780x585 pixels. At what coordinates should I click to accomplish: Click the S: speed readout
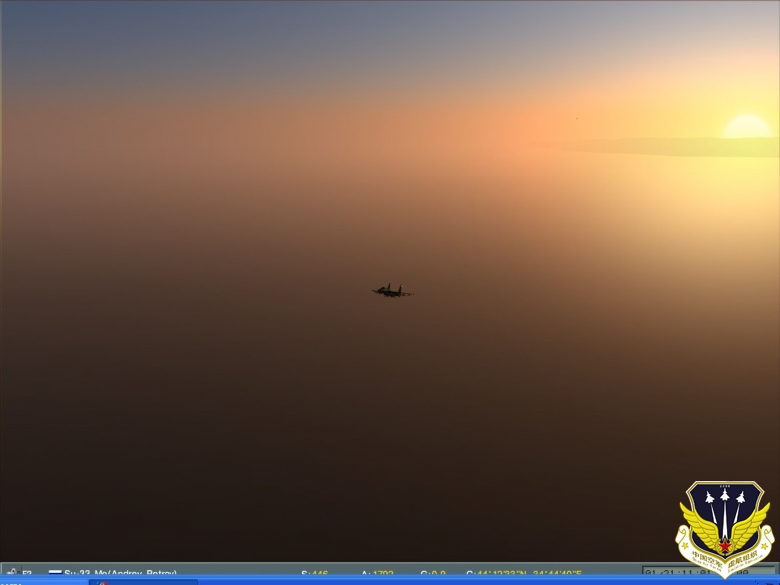tap(314, 574)
